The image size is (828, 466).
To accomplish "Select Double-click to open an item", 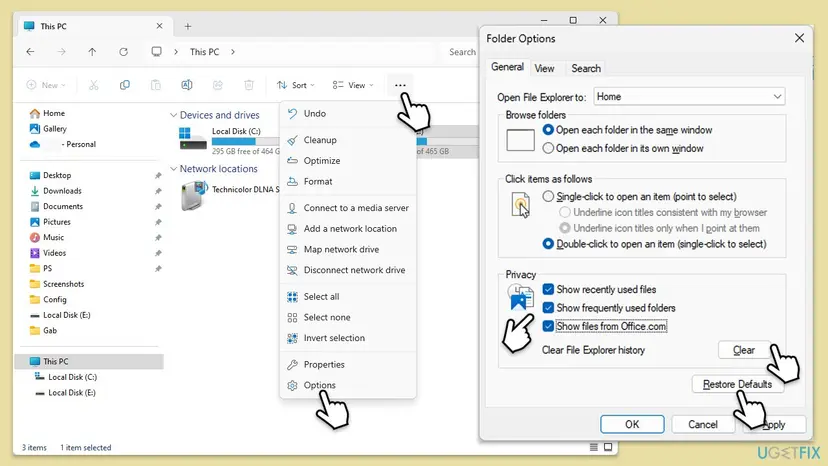I will (x=548, y=244).
